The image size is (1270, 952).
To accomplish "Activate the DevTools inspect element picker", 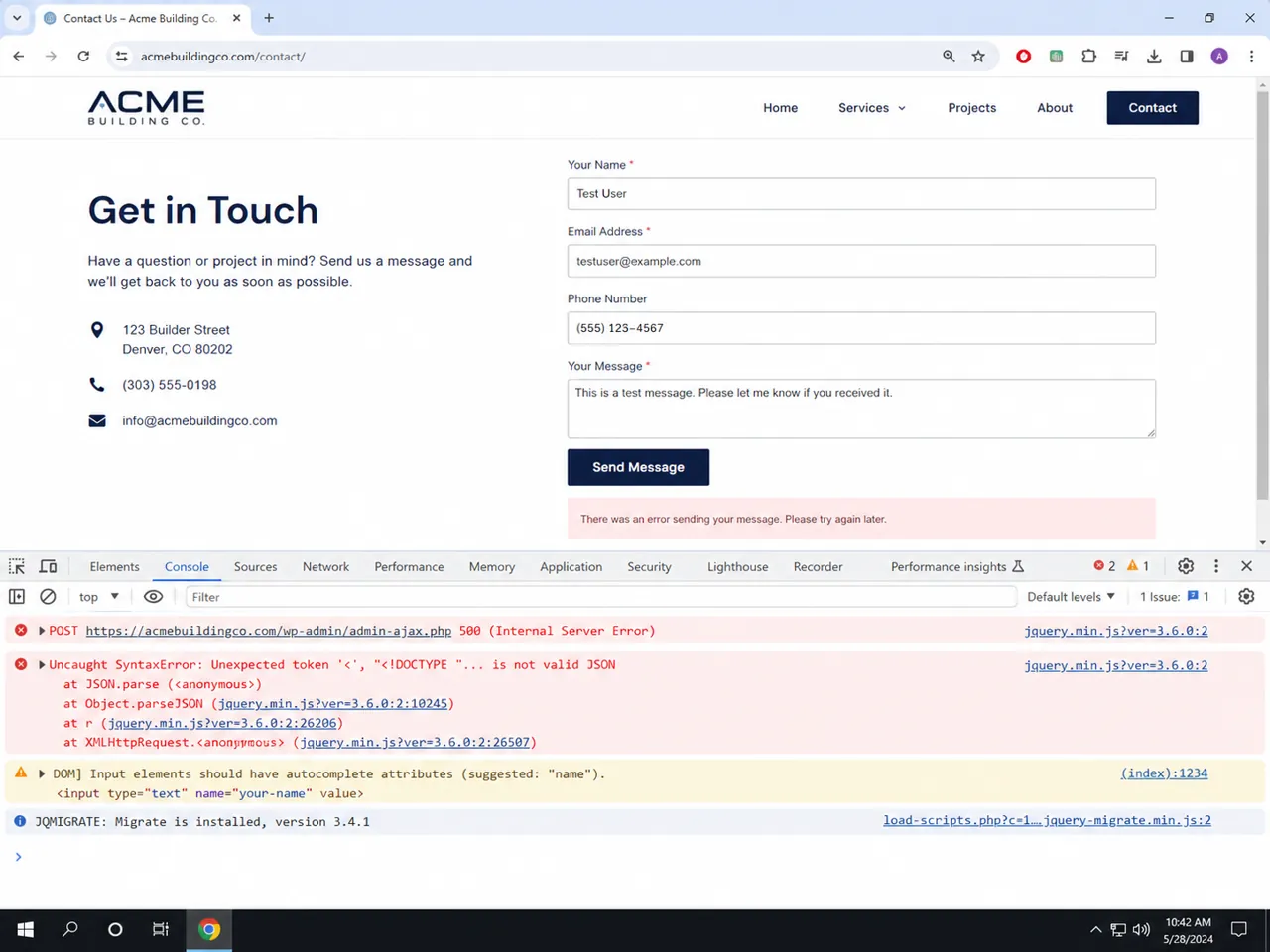I will pos(17,566).
